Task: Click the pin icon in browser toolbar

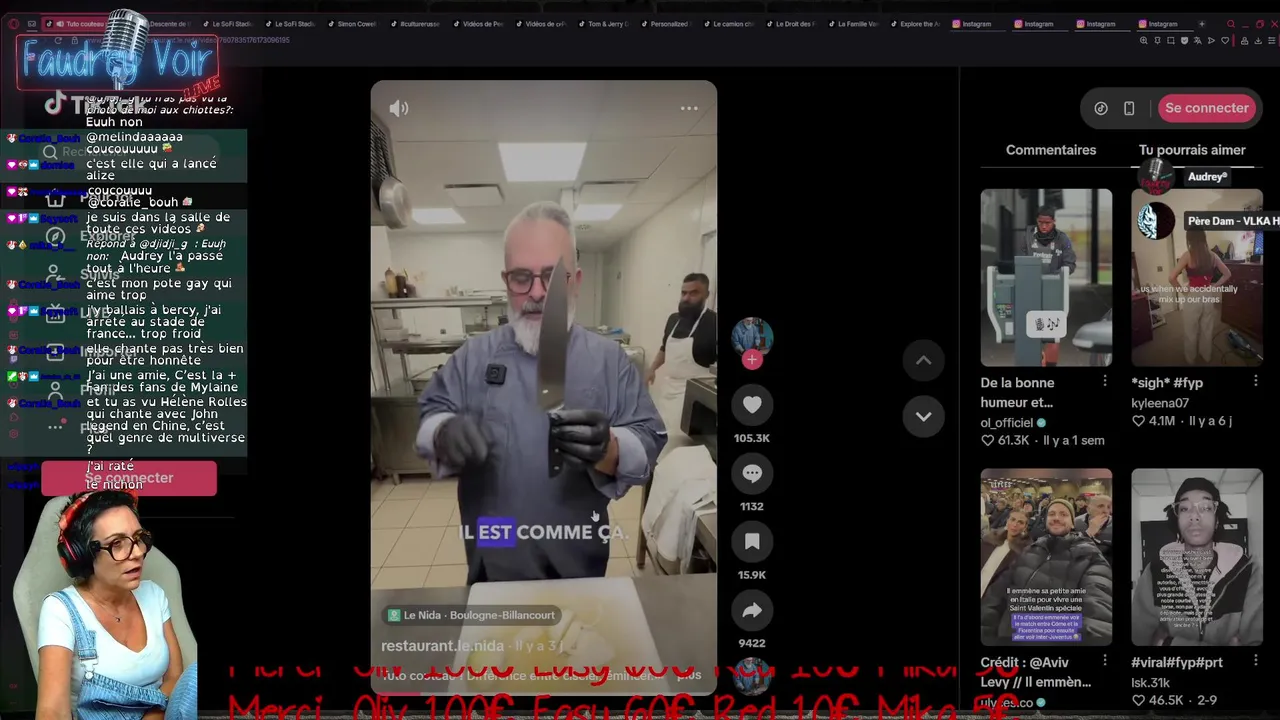Action: coord(1157,41)
